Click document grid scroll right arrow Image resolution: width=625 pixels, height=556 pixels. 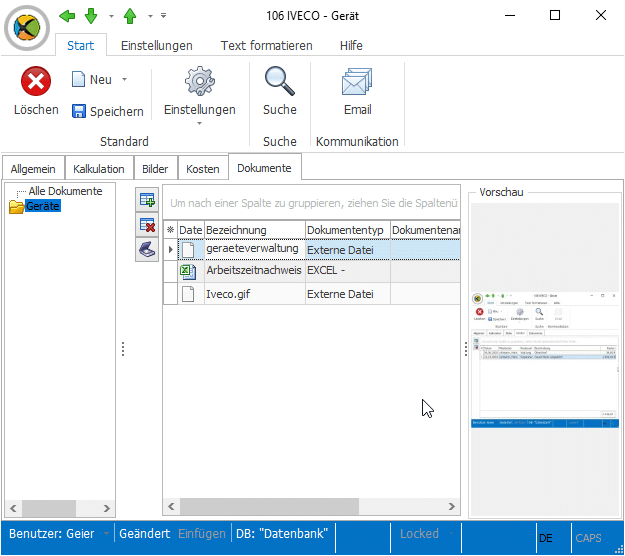452,506
